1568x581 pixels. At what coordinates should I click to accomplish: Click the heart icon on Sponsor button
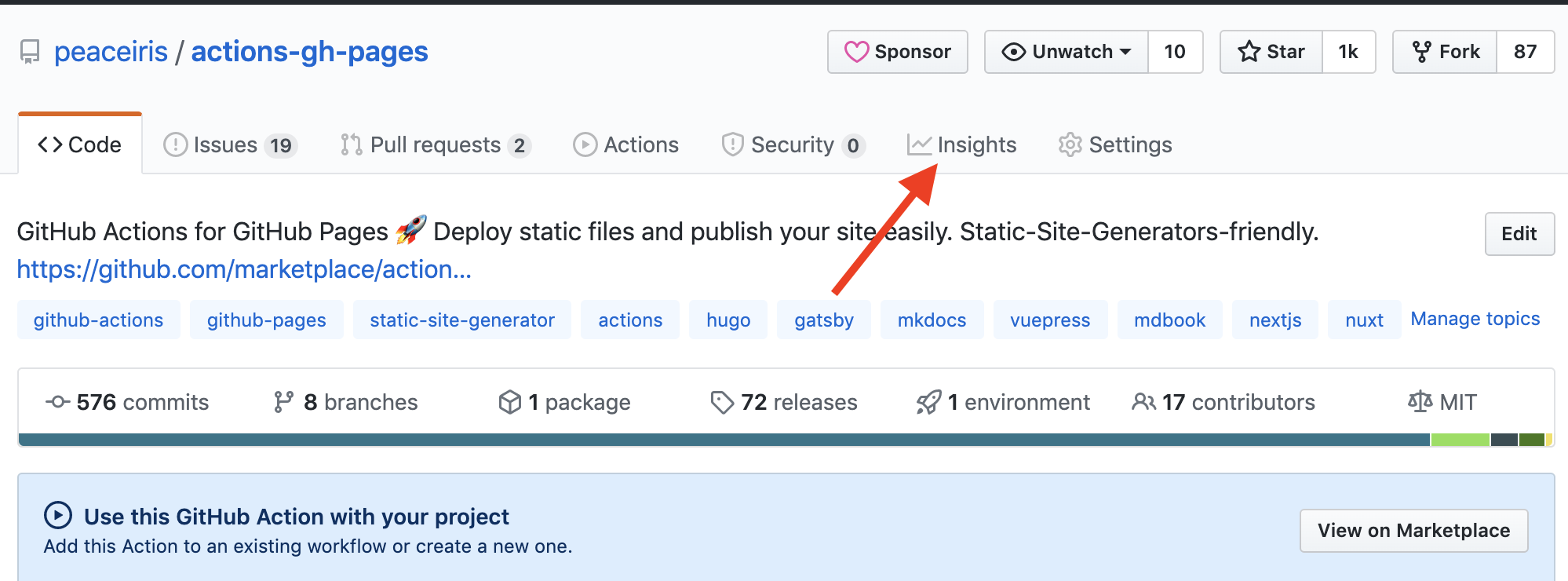pyautogui.click(x=856, y=52)
